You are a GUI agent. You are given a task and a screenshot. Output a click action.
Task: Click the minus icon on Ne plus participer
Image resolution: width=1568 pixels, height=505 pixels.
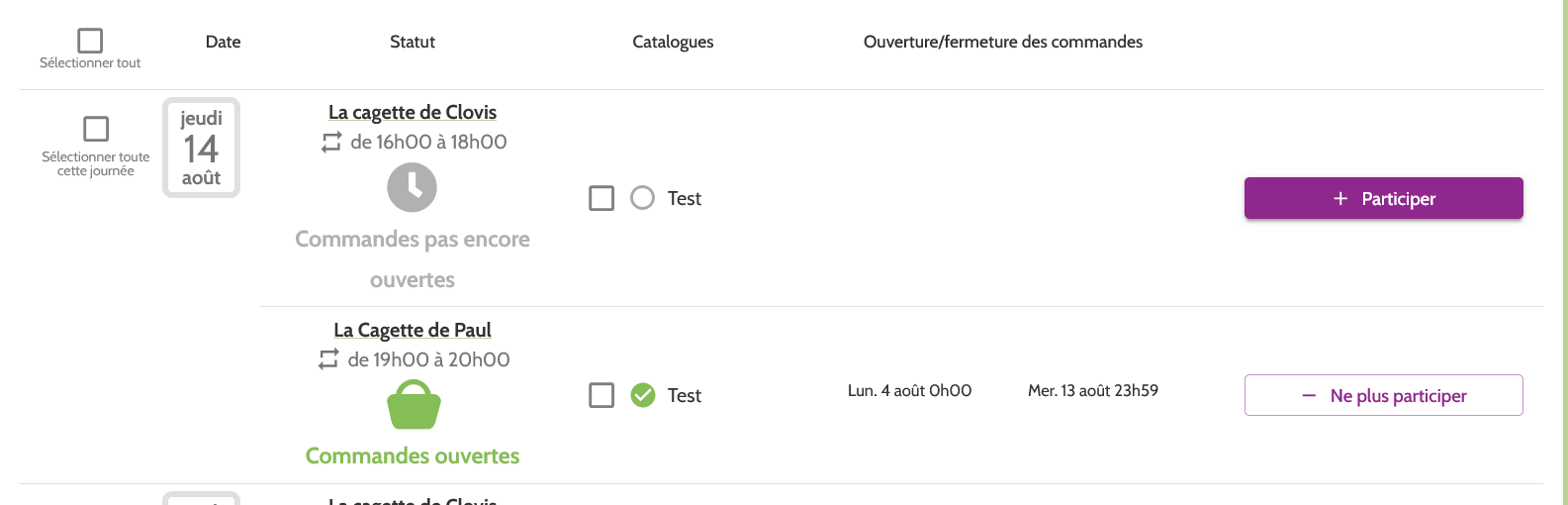pos(1309,396)
